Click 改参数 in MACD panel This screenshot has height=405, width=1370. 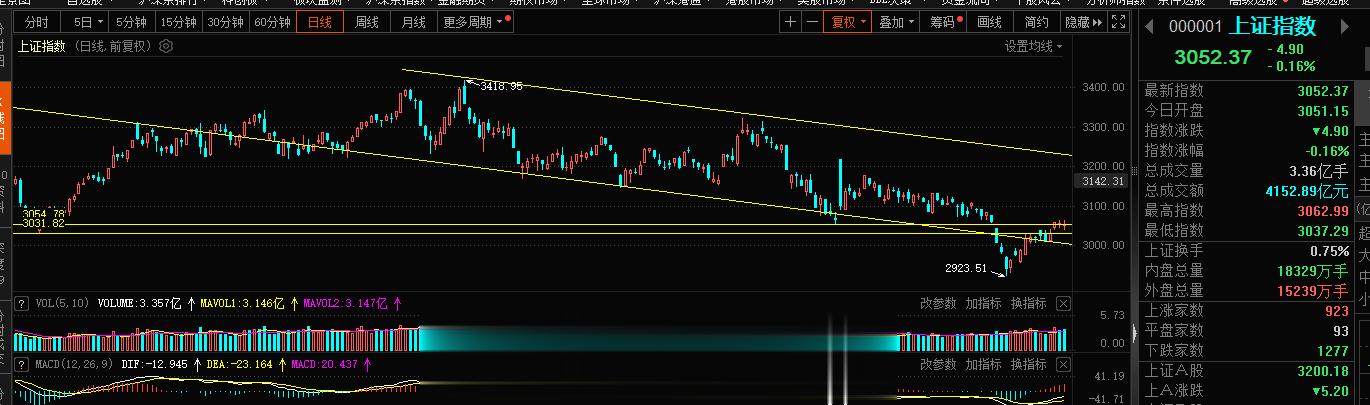point(939,364)
